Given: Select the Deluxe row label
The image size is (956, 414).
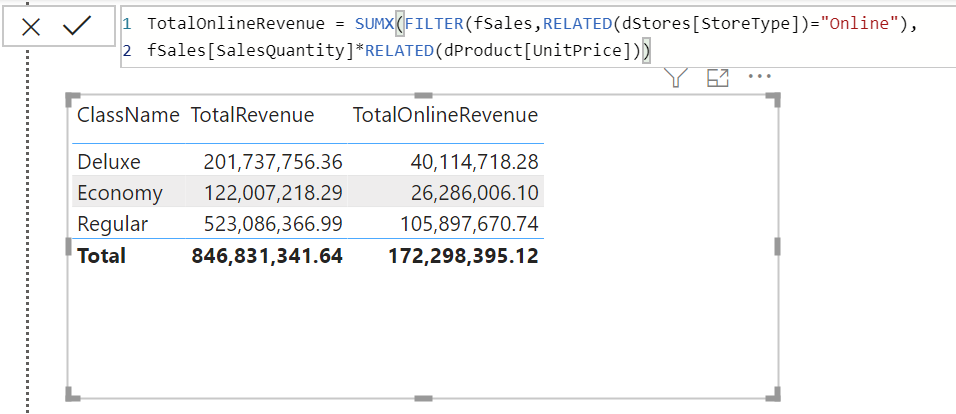Looking at the screenshot, I should tap(109, 162).
